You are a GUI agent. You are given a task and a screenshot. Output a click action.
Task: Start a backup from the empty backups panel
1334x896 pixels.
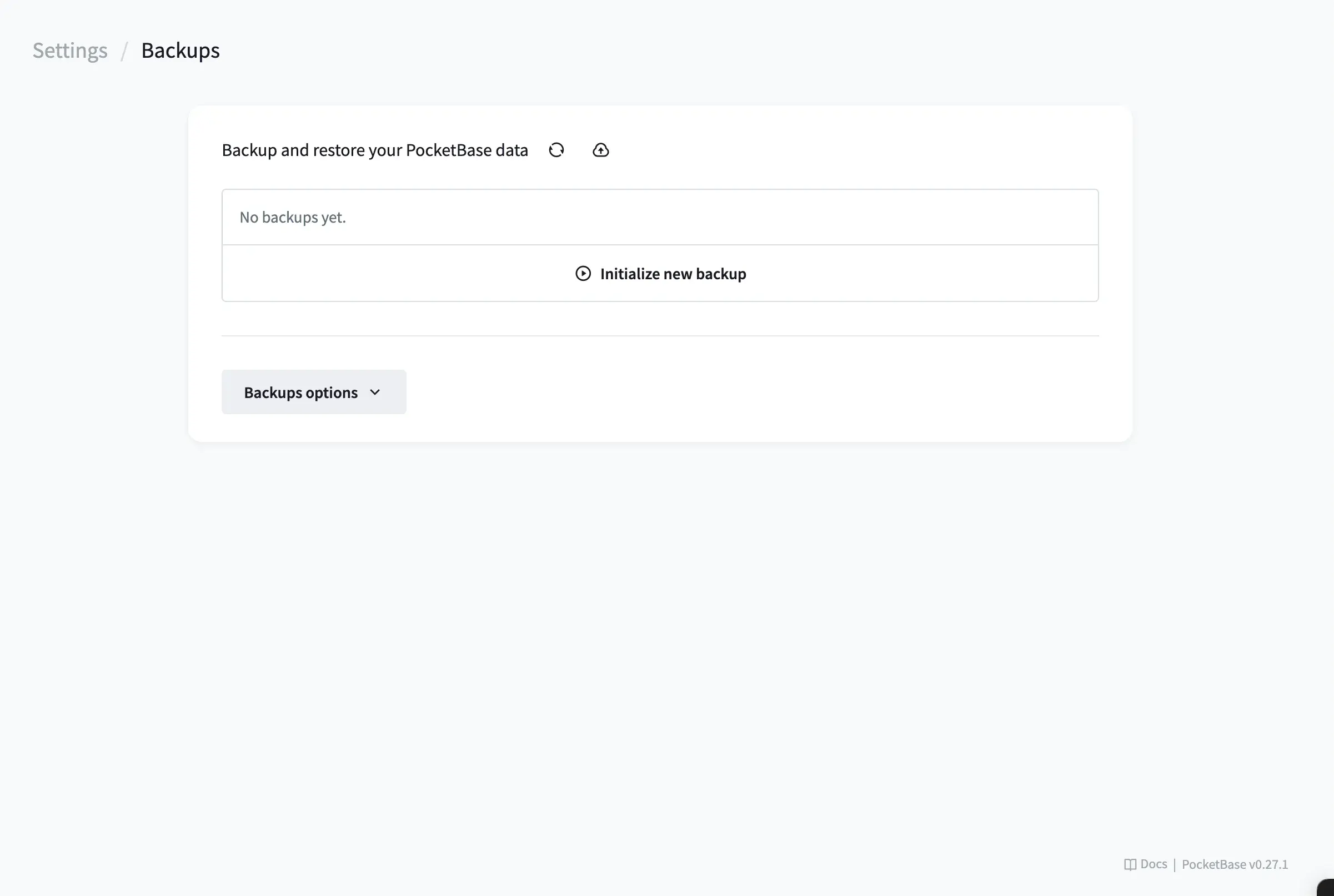(x=660, y=274)
